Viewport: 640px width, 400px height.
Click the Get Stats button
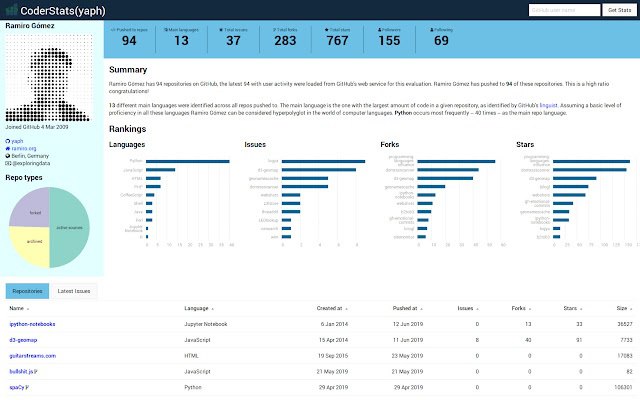[x=619, y=10]
